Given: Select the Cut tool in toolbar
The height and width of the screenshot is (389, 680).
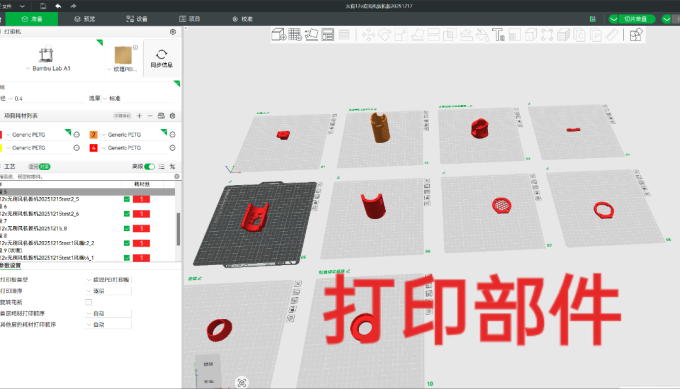Looking at the screenshot, I should 434,35.
